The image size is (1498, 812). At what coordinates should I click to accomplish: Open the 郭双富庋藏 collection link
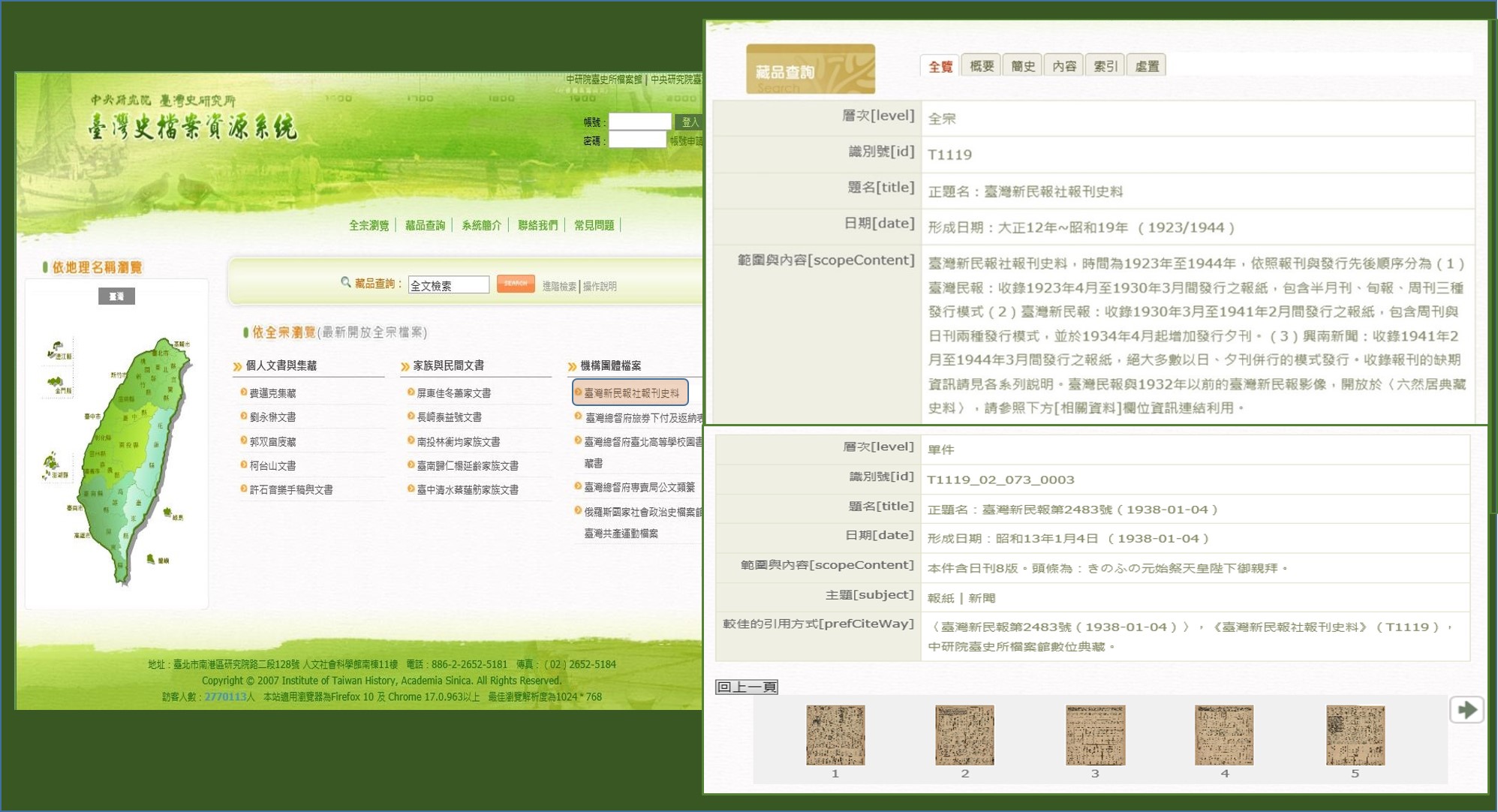pos(272,442)
